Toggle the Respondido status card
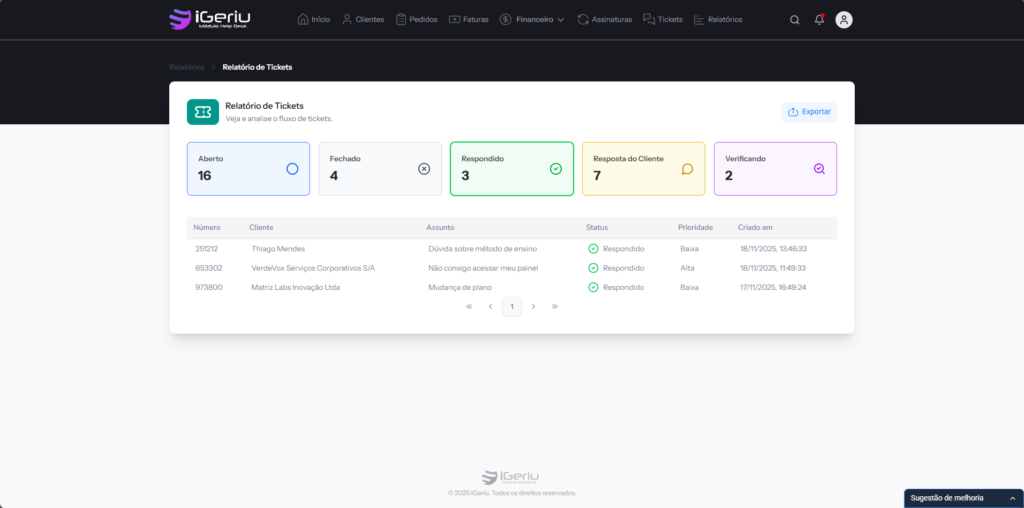This screenshot has width=1024, height=508. pyautogui.click(x=511, y=169)
